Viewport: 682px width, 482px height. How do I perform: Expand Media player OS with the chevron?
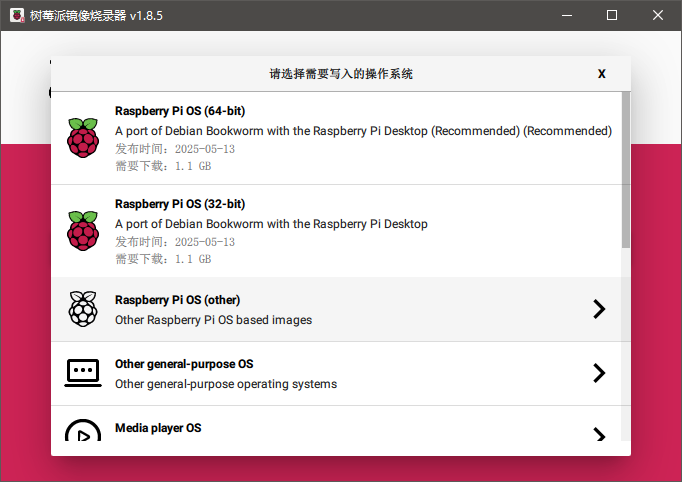[x=599, y=435]
